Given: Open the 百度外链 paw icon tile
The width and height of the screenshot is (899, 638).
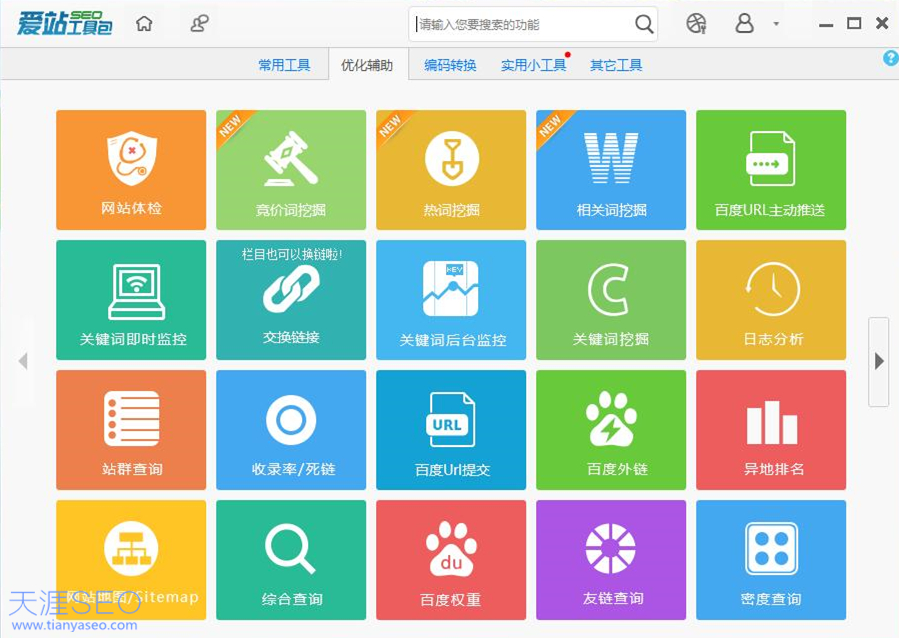Looking at the screenshot, I should [611, 430].
